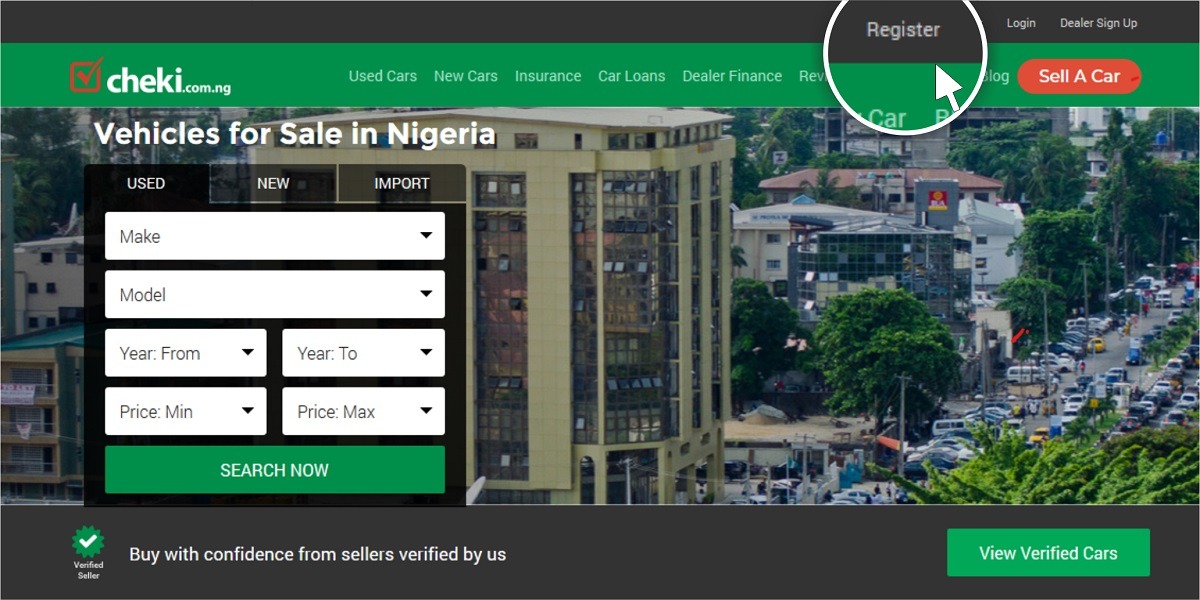Click the Dealer Sign Up link

(1098, 23)
